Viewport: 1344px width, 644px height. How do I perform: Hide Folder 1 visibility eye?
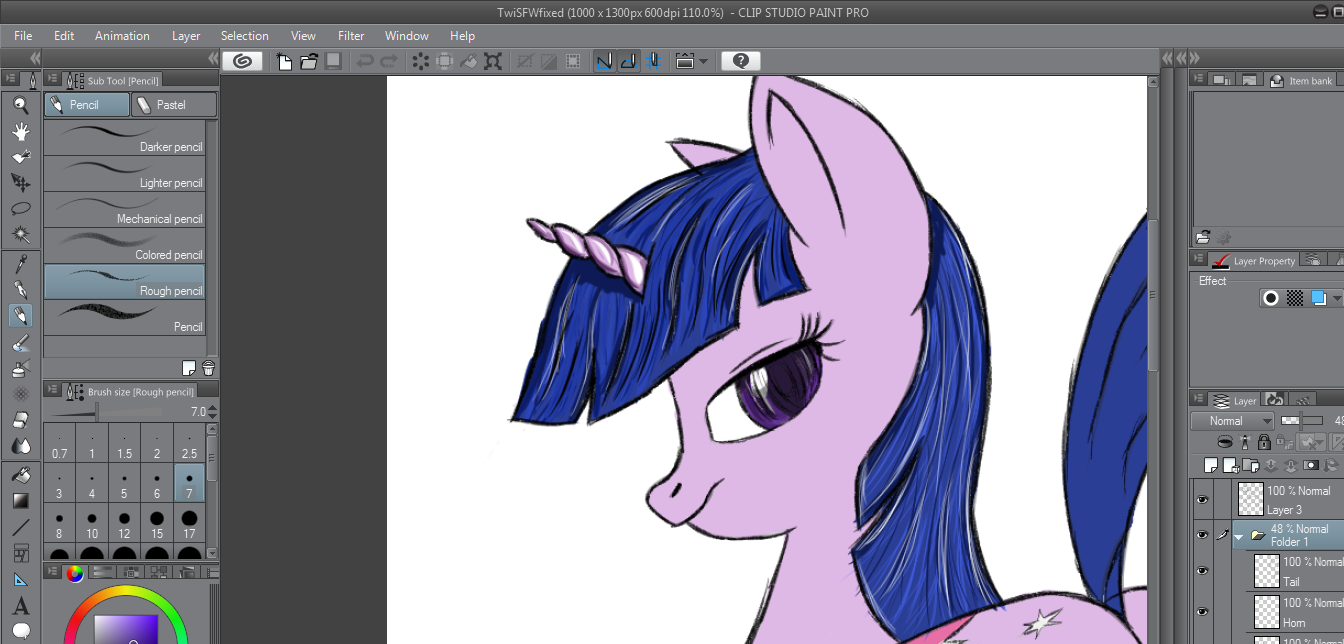(1202, 535)
